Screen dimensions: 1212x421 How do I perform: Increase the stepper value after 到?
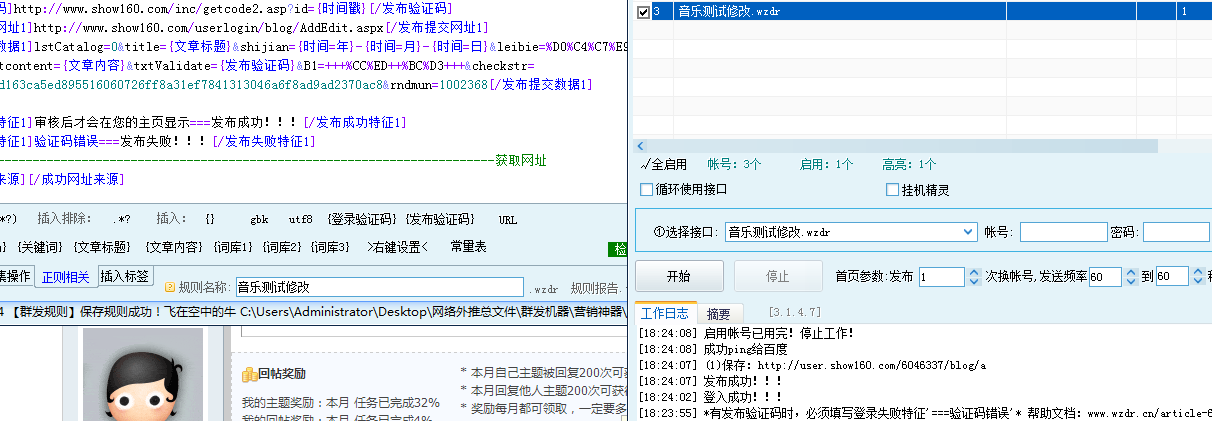[x=1199, y=271]
